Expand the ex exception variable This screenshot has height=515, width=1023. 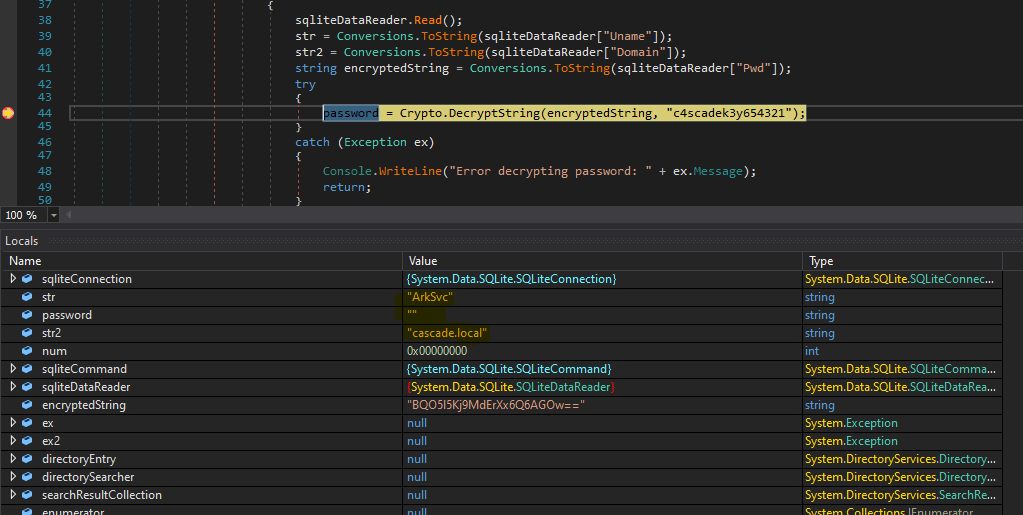pos(13,423)
